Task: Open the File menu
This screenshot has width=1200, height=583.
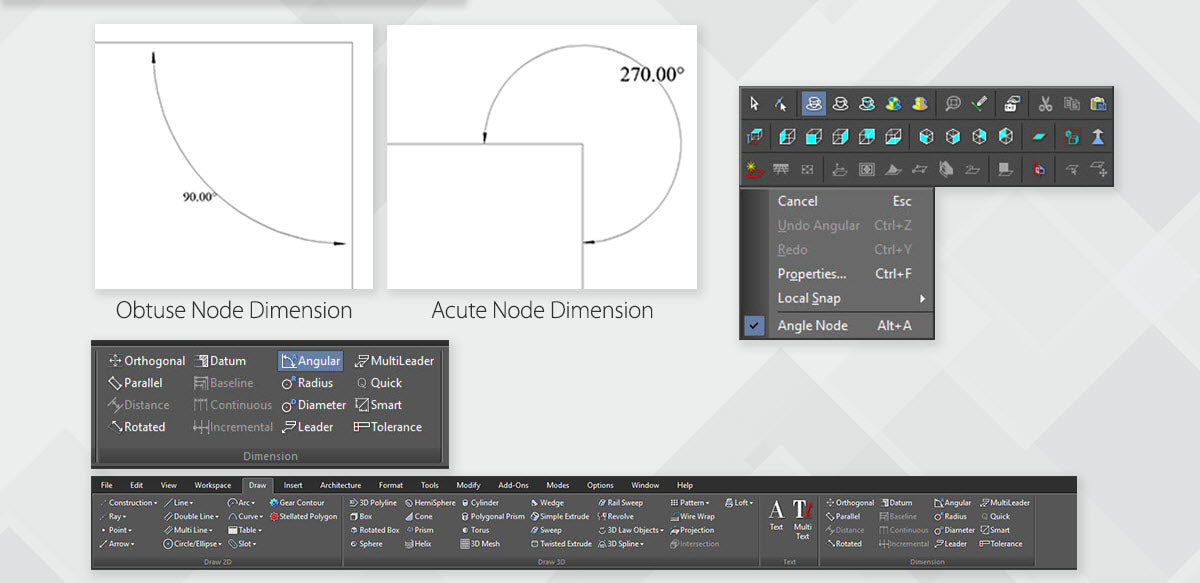Action: tap(107, 485)
